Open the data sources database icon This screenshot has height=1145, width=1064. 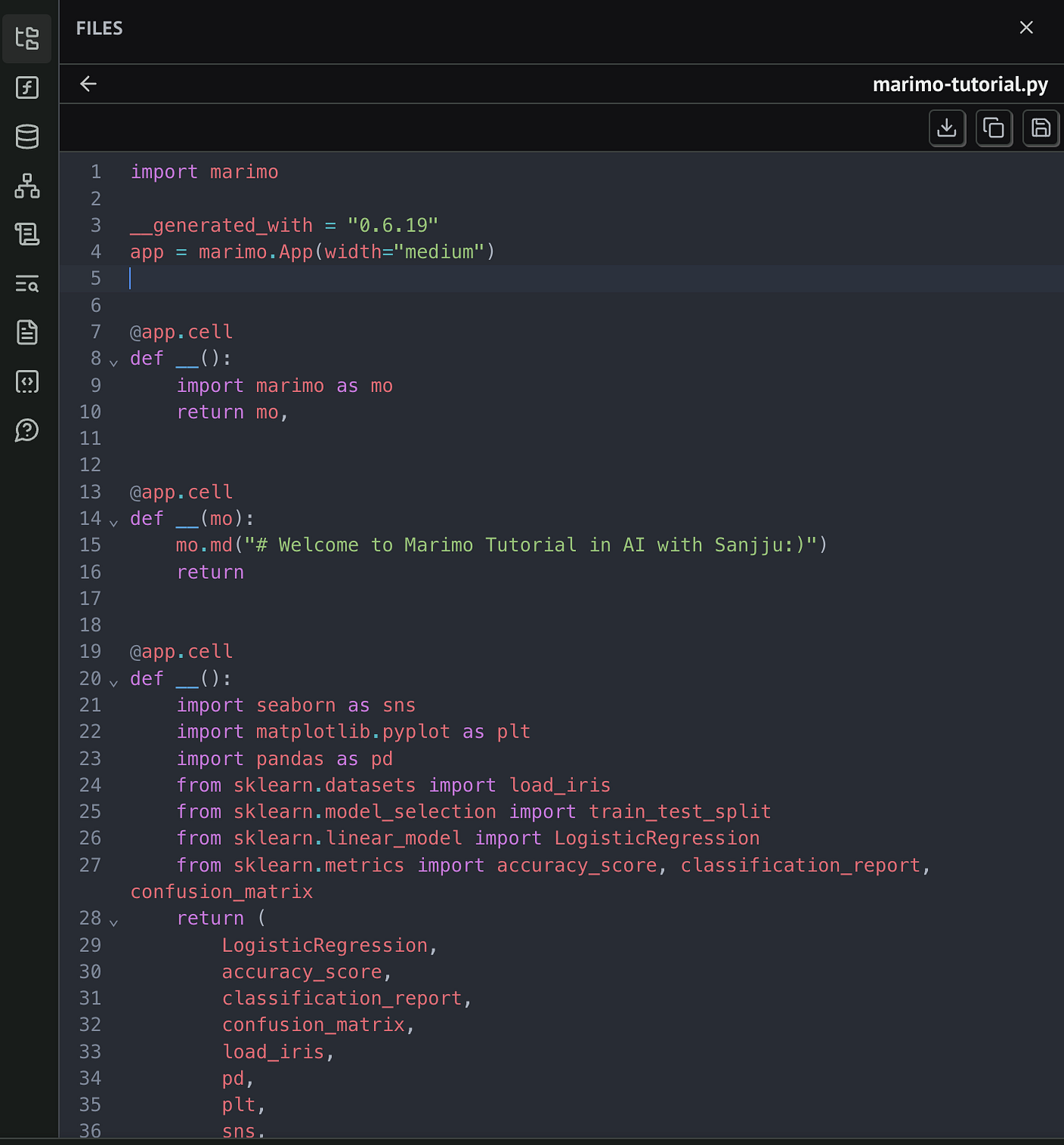click(x=27, y=137)
